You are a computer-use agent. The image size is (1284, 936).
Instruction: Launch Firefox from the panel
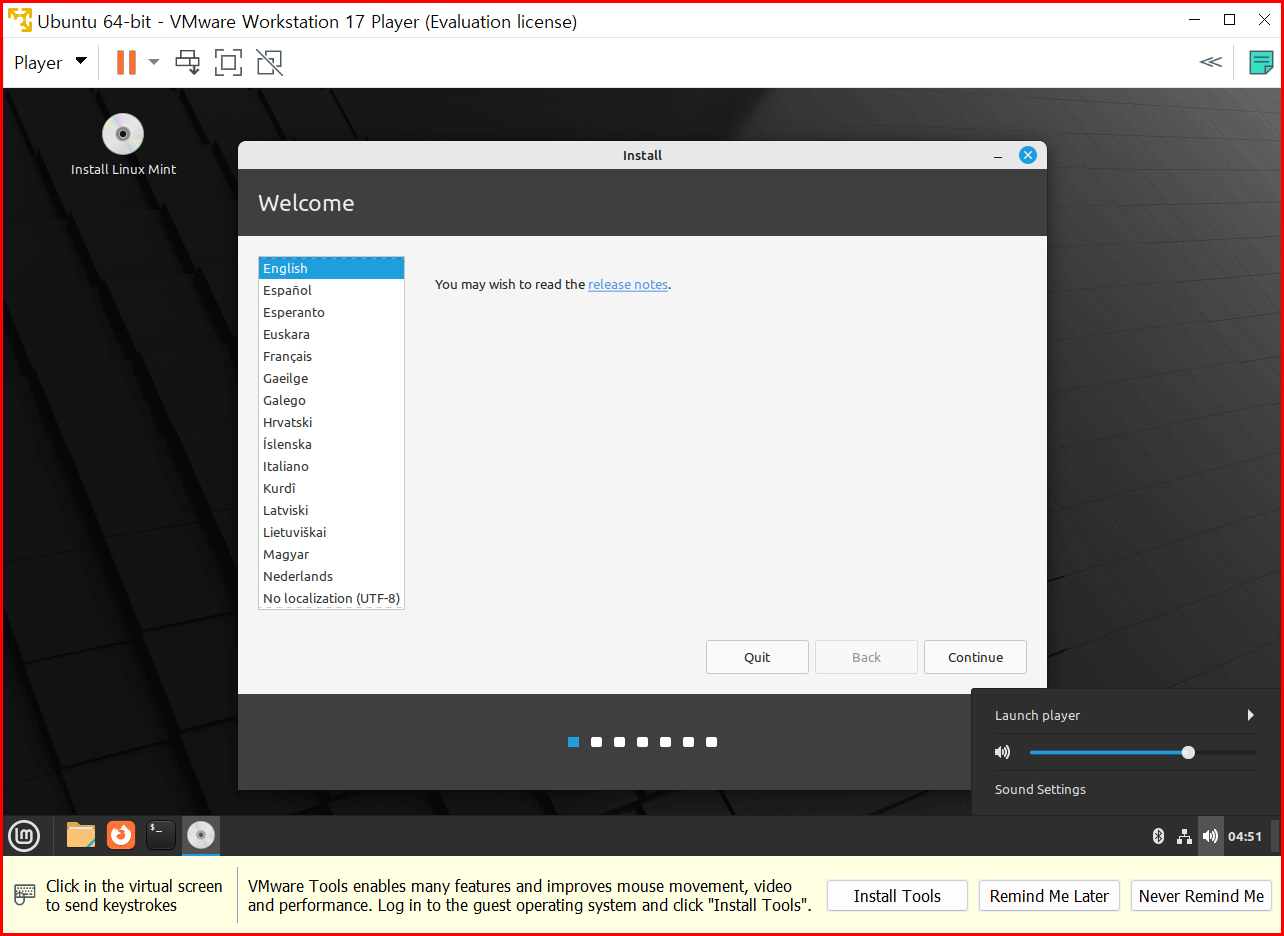coord(121,834)
